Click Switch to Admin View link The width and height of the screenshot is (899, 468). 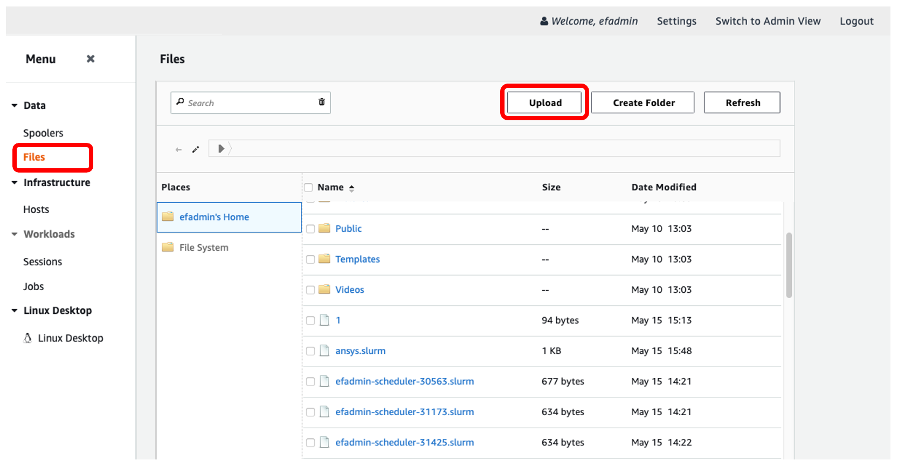(769, 21)
